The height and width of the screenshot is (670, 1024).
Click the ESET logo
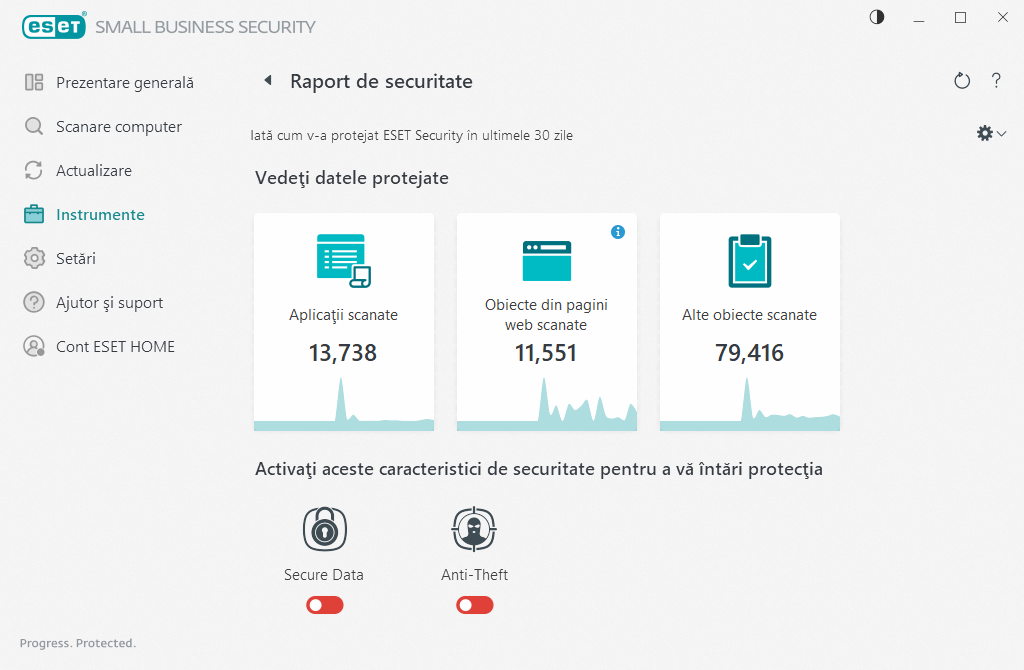[54, 26]
